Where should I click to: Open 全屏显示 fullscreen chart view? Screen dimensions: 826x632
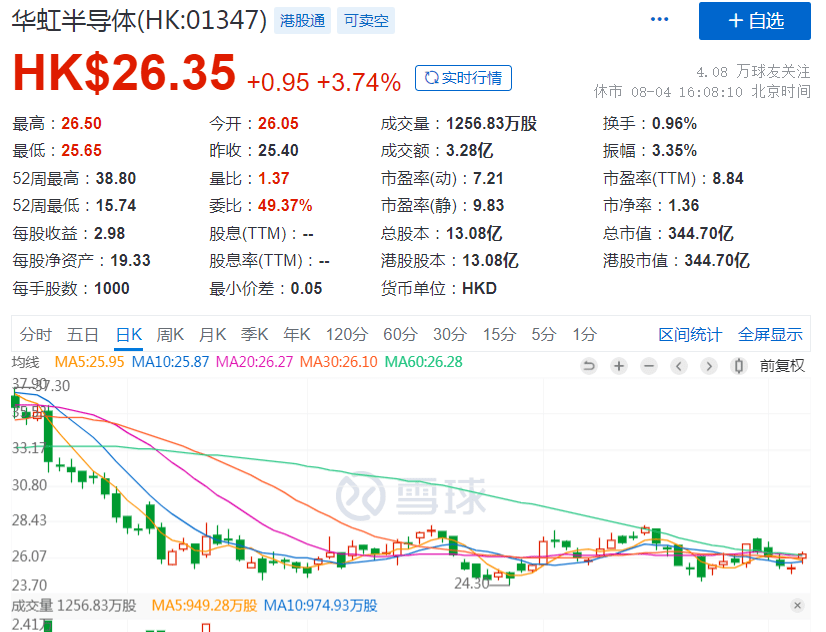pyautogui.click(x=770, y=334)
